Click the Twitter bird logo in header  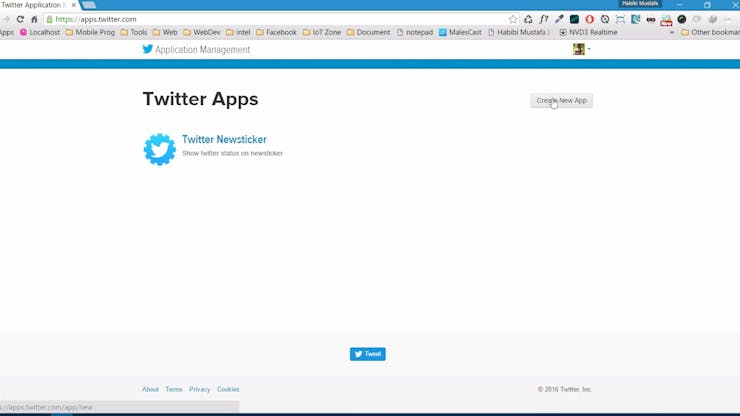click(x=148, y=49)
